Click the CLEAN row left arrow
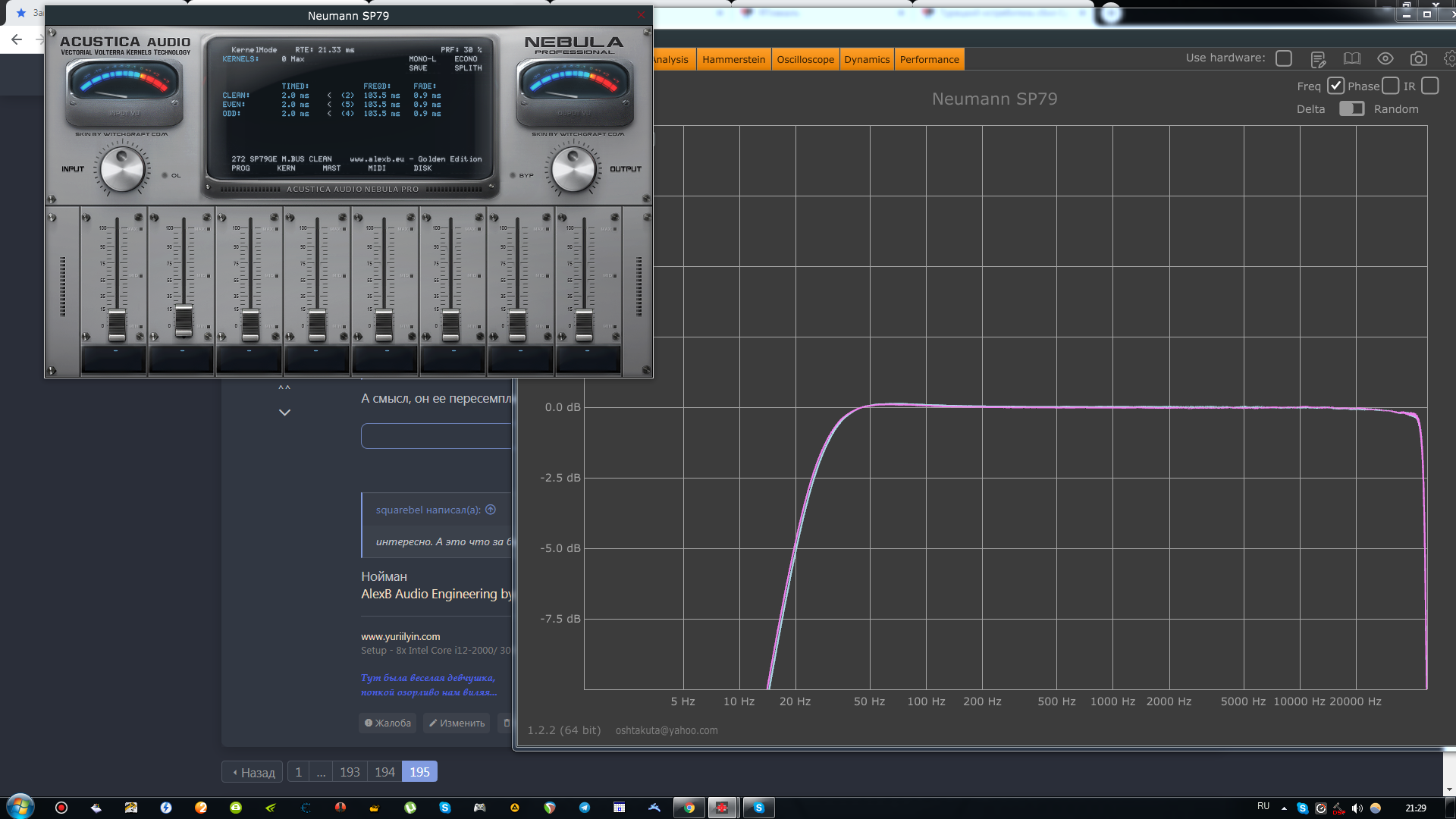The width and height of the screenshot is (1456, 819). [329, 96]
